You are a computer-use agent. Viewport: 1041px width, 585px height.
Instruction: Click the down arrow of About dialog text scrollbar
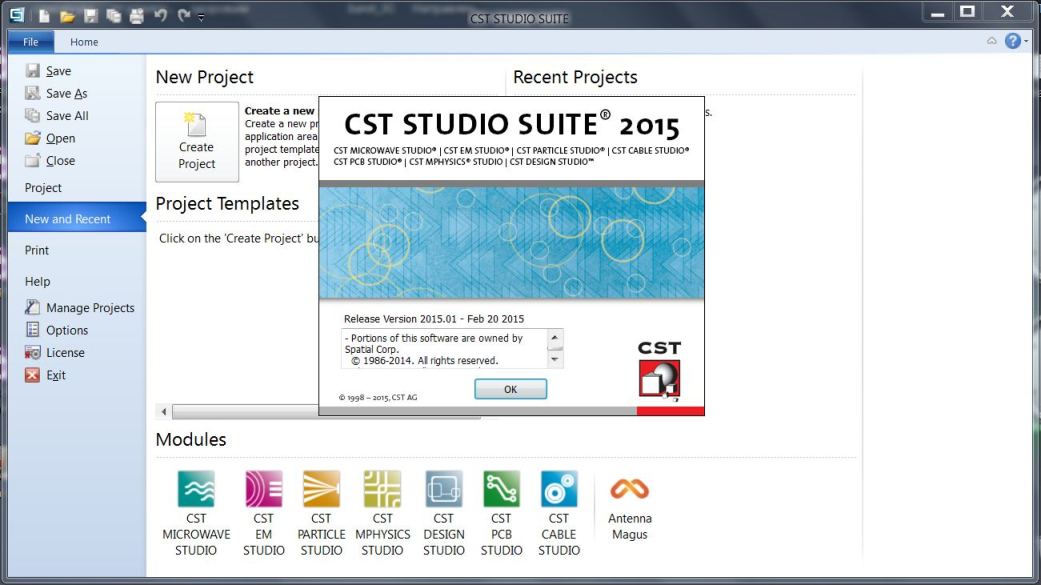(555, 359)
